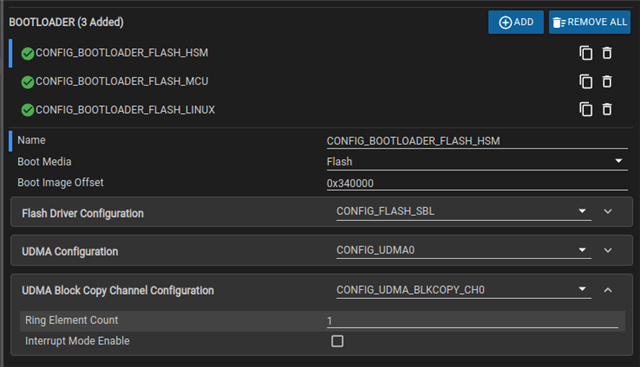Expand Flash Driver Configuration section
Viewport: 640px width, 367px height.
click(x=608, y=211)
